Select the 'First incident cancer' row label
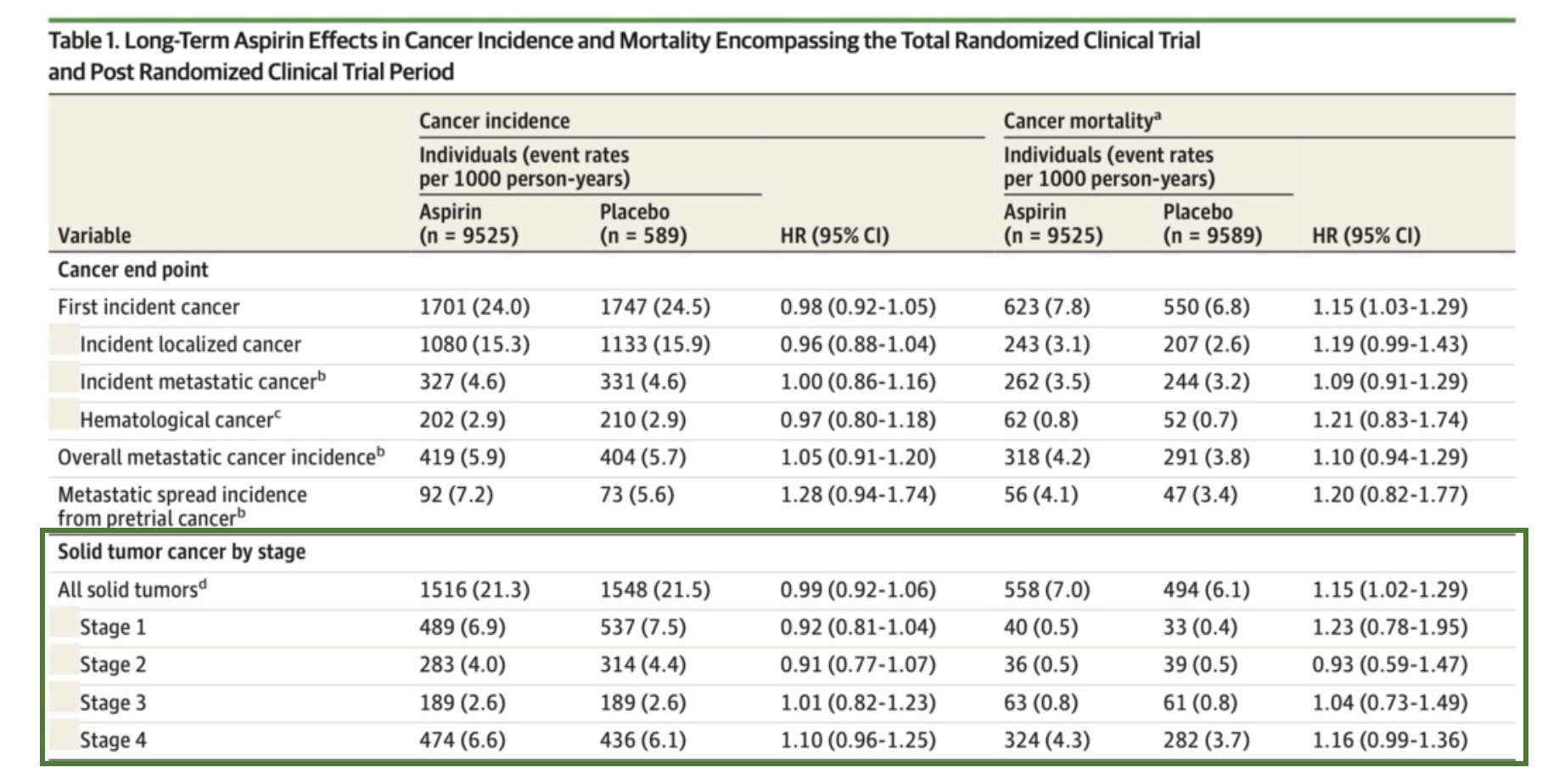1559x784 pixels. point(149,306)
